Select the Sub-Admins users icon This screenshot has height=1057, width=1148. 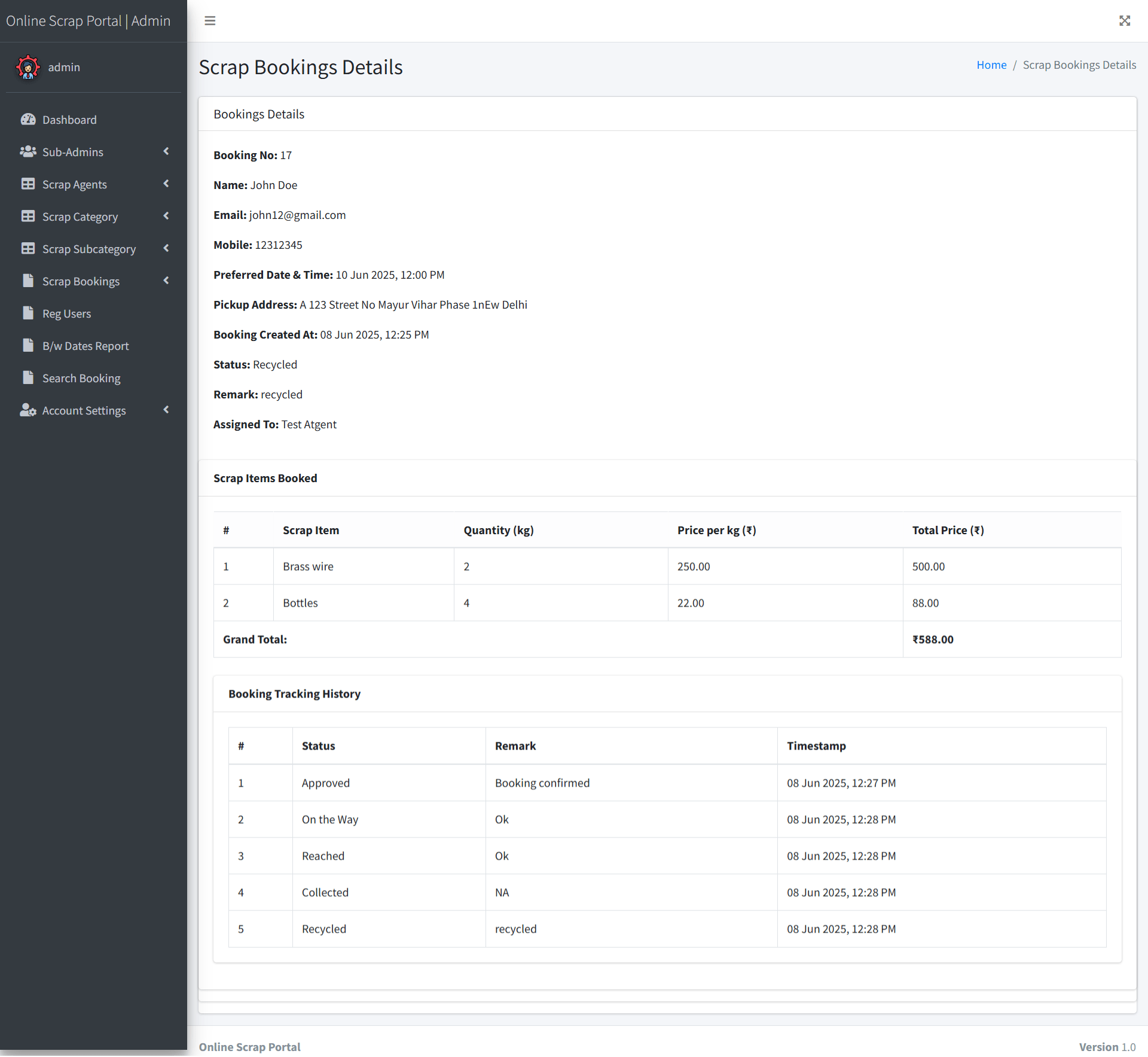point(28,152)
